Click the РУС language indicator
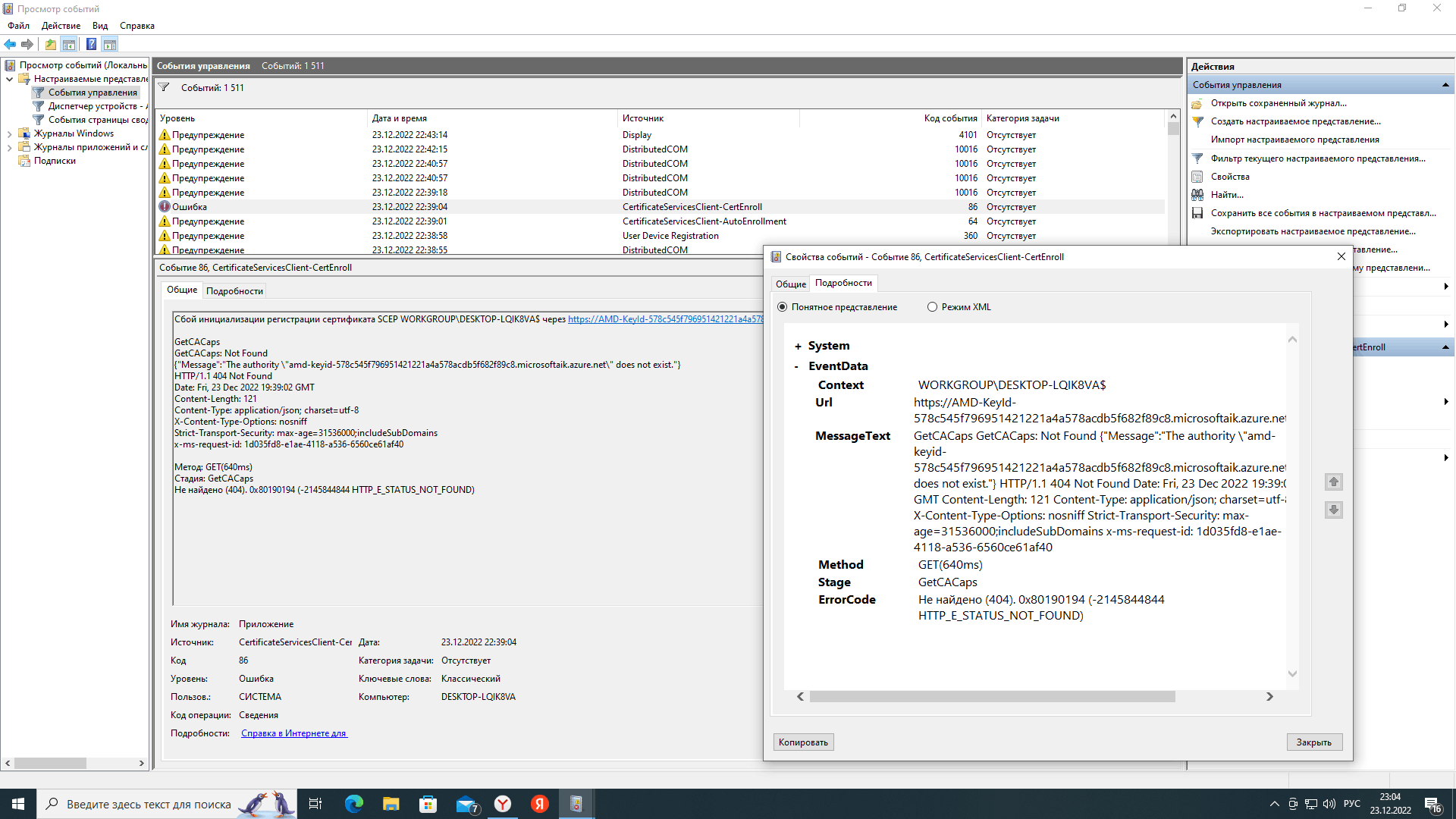The width and height of the screenshot is (1456, 819). click(x=1351, y=804)
